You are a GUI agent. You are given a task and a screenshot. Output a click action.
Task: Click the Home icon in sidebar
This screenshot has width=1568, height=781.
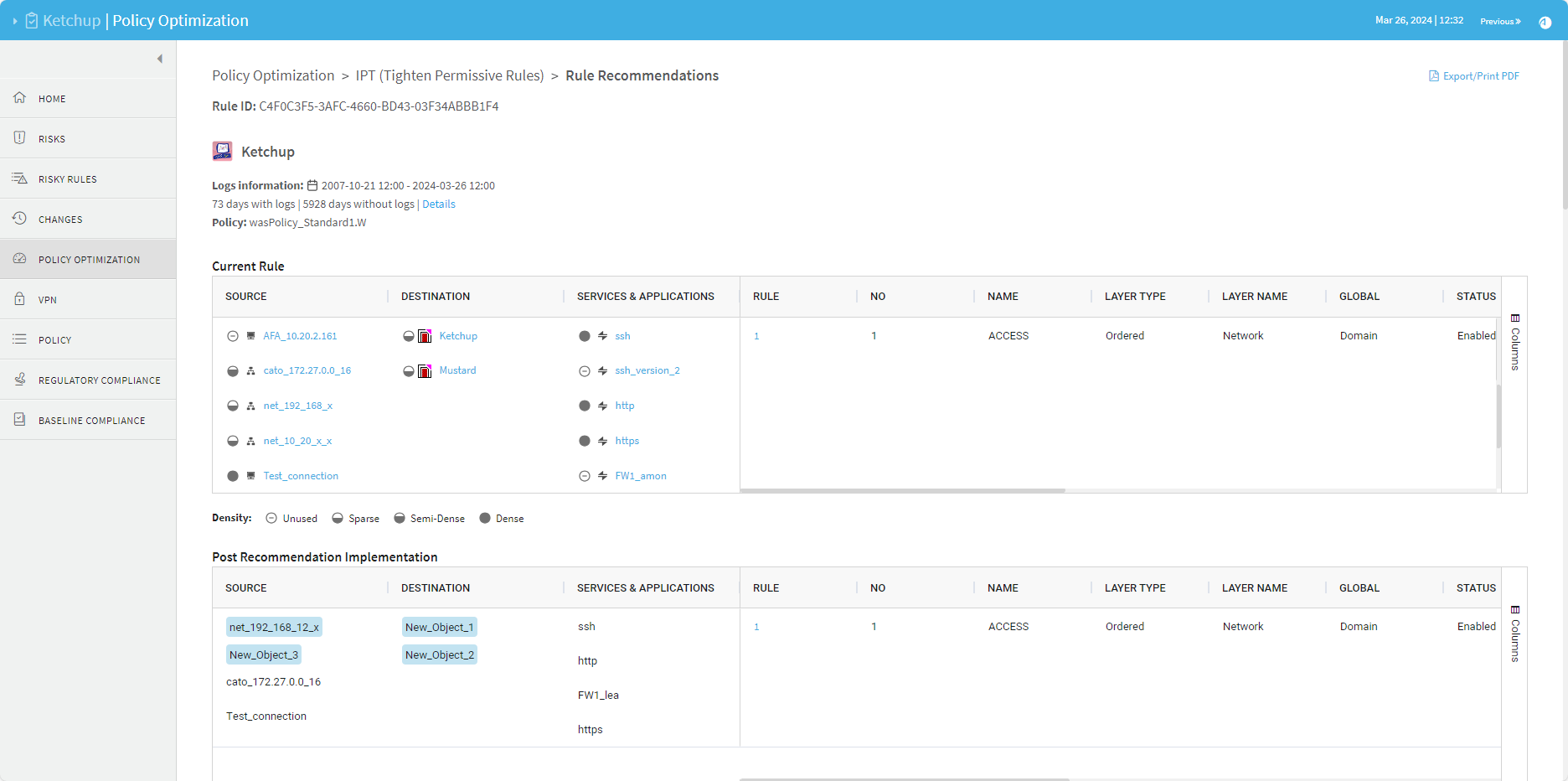point(19,98)
